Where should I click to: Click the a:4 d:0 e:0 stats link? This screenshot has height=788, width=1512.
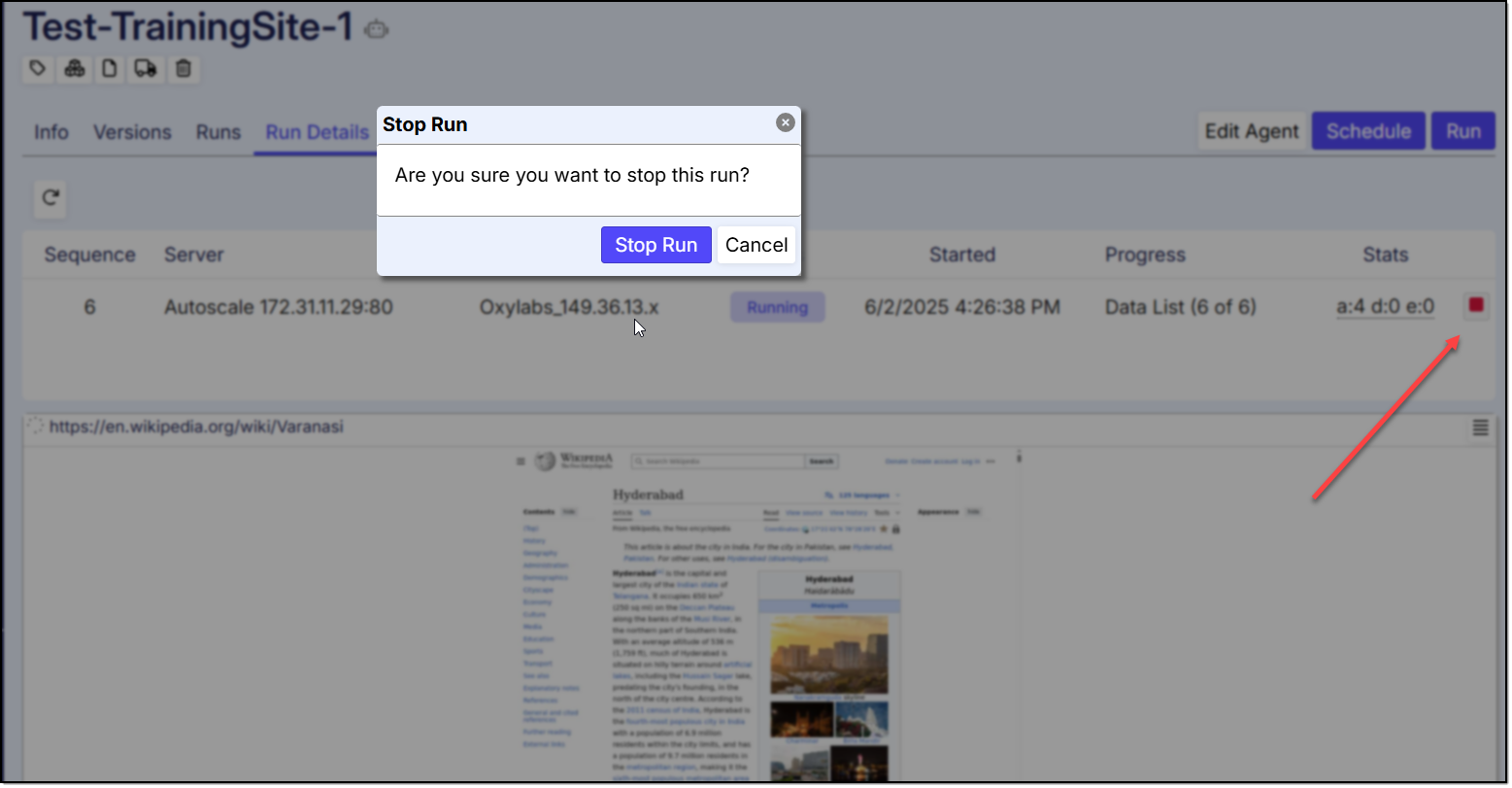click(x=1385, y=307)
